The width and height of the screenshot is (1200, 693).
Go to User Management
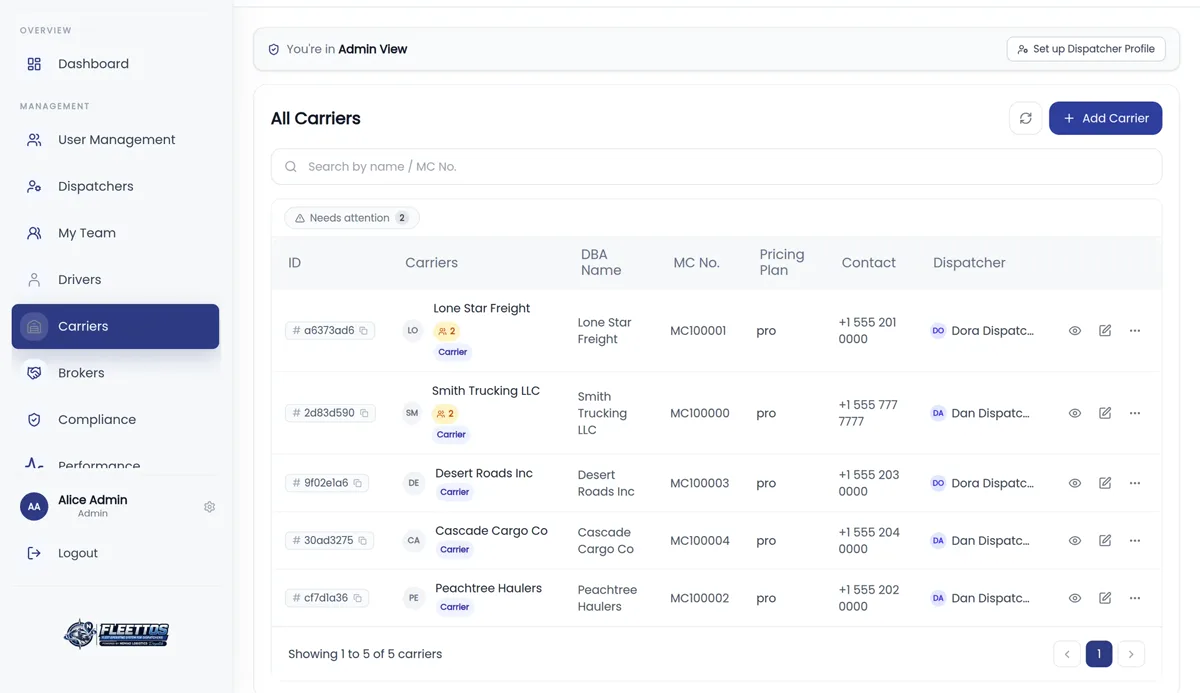[115, 140]
